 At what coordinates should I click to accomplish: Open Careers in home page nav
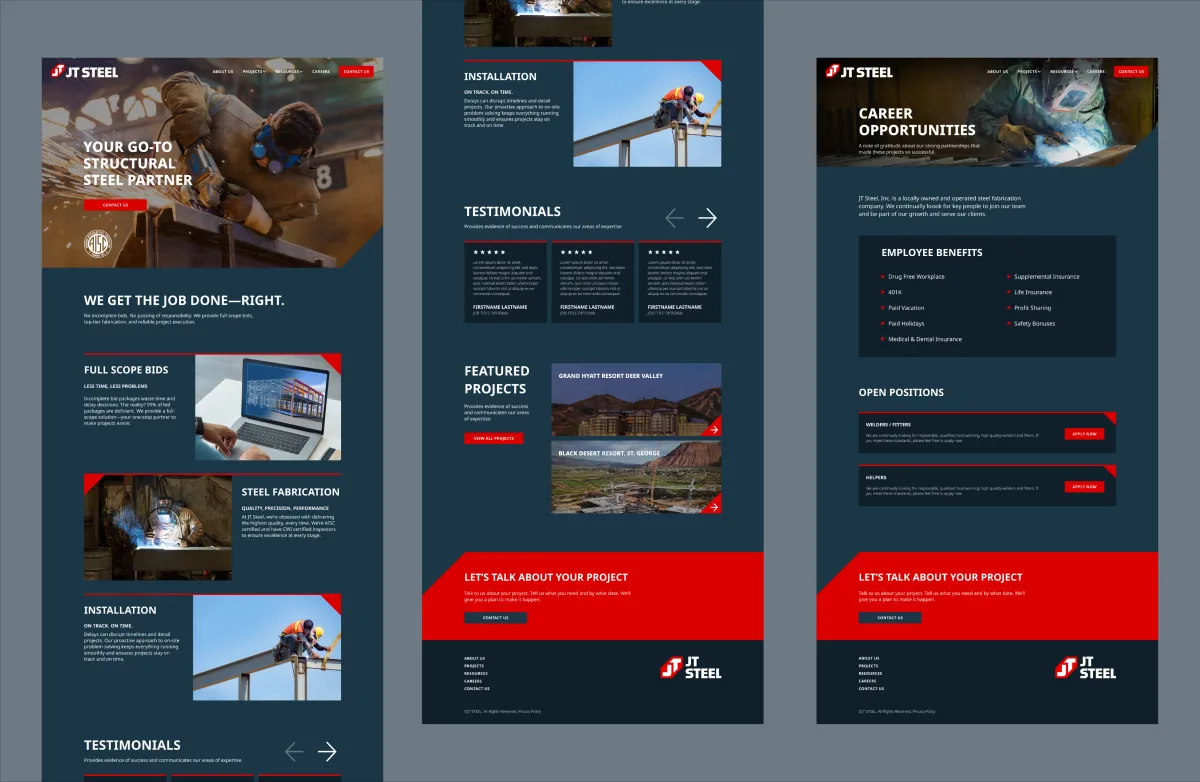pos(321,72)
